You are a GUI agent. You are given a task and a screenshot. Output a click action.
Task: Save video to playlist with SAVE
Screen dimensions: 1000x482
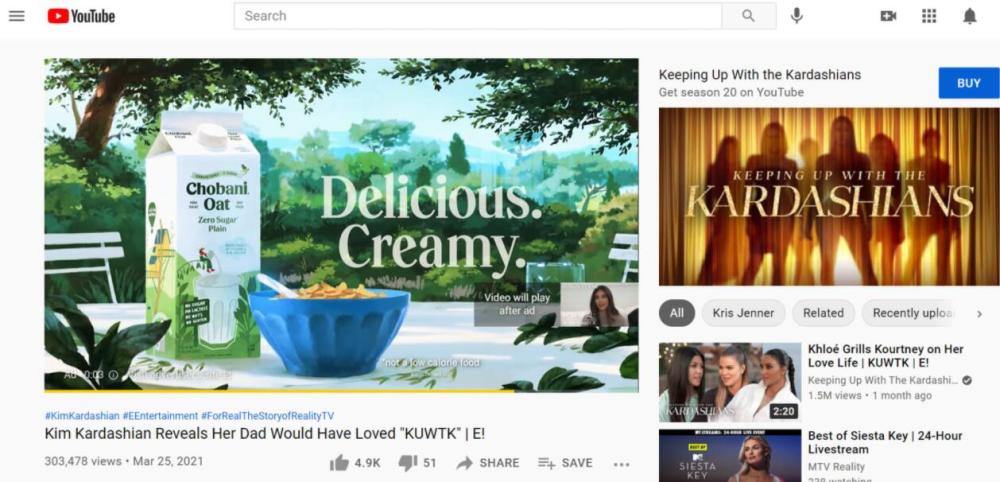565,463
